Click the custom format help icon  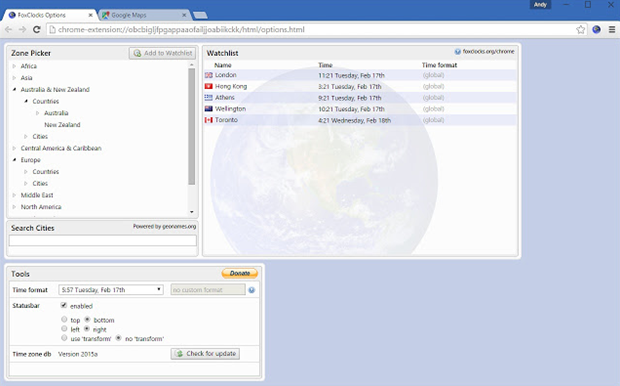251,290
